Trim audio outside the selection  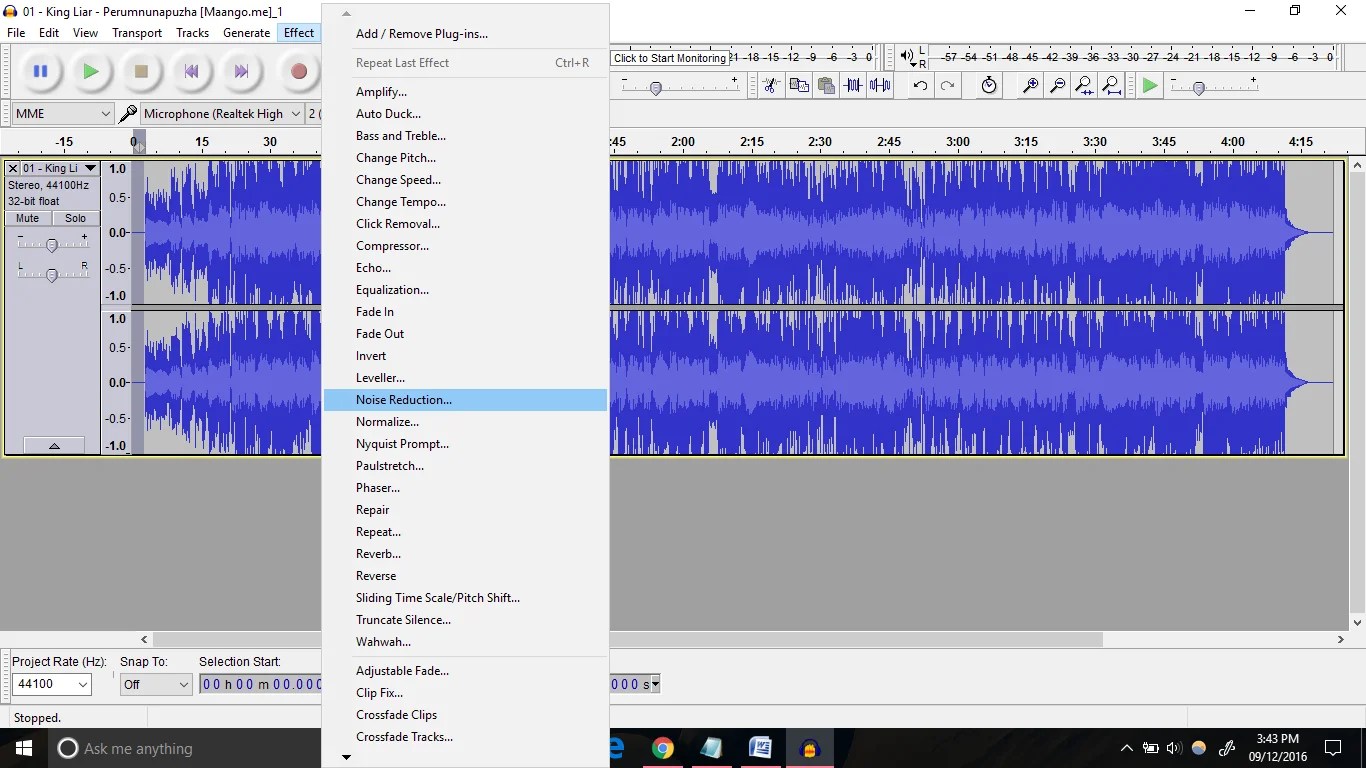853,86
